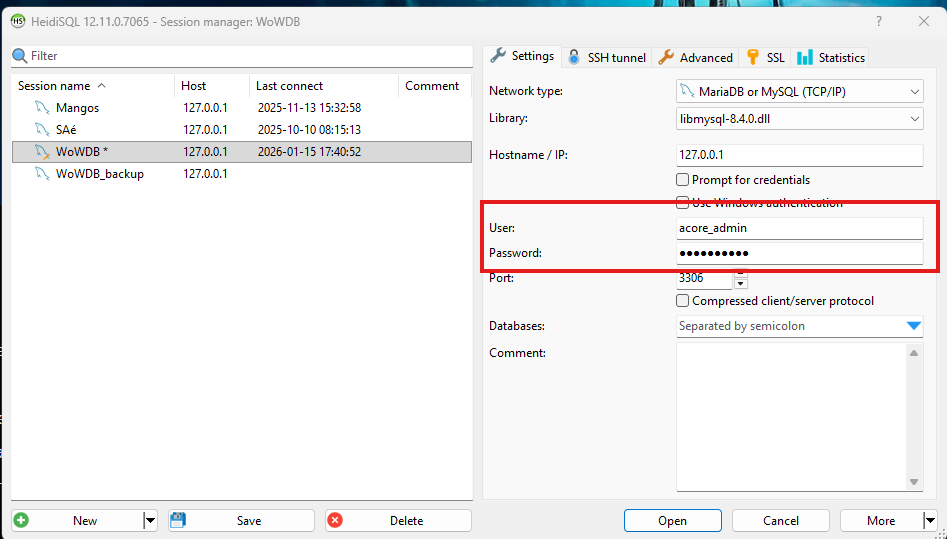
Task: Click the Comment box scroll up arrow
Action: point(914,352)
